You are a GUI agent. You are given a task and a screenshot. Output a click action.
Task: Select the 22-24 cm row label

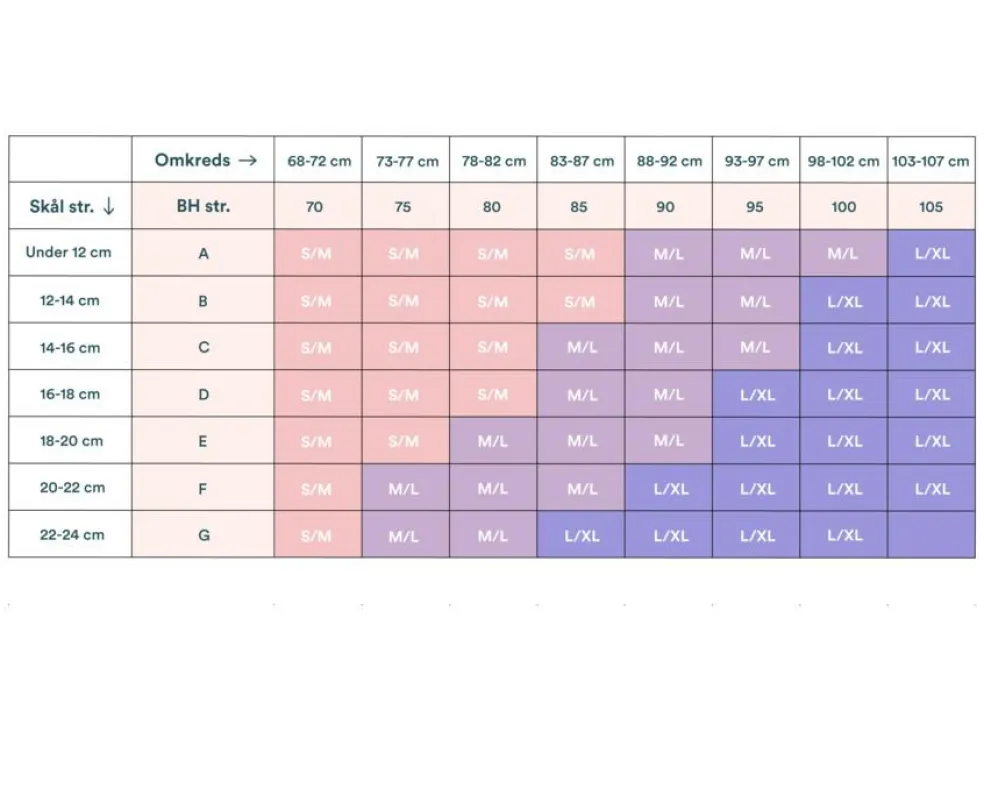click(x=69, y=535)
